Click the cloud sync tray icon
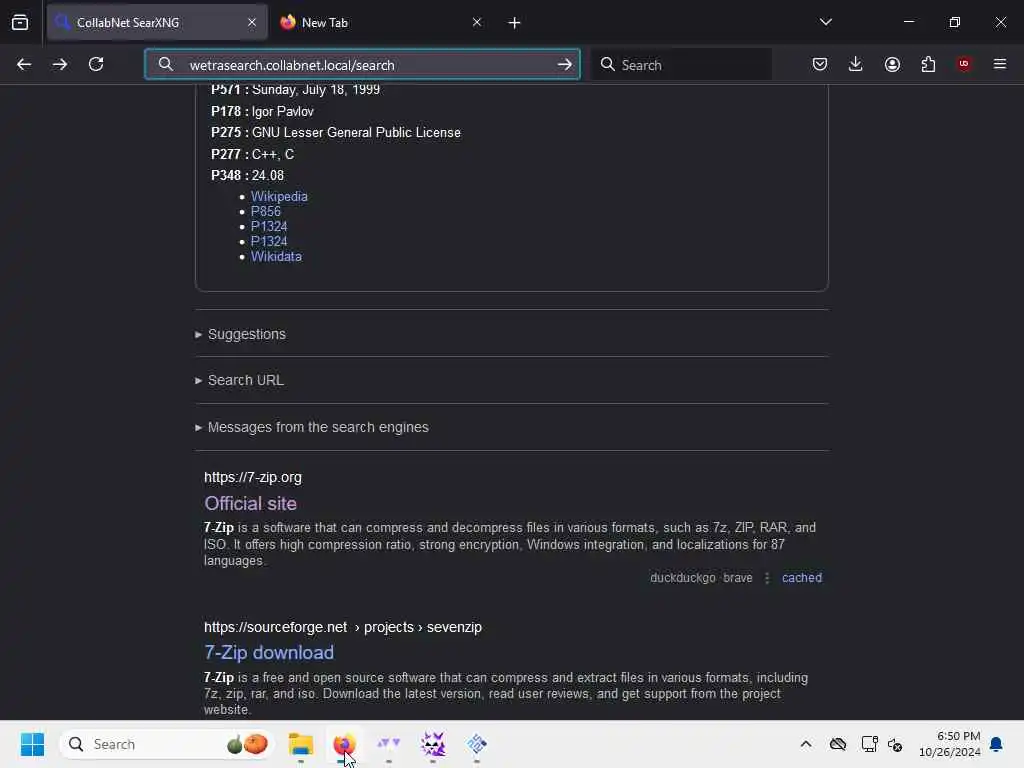 point(838,744)
